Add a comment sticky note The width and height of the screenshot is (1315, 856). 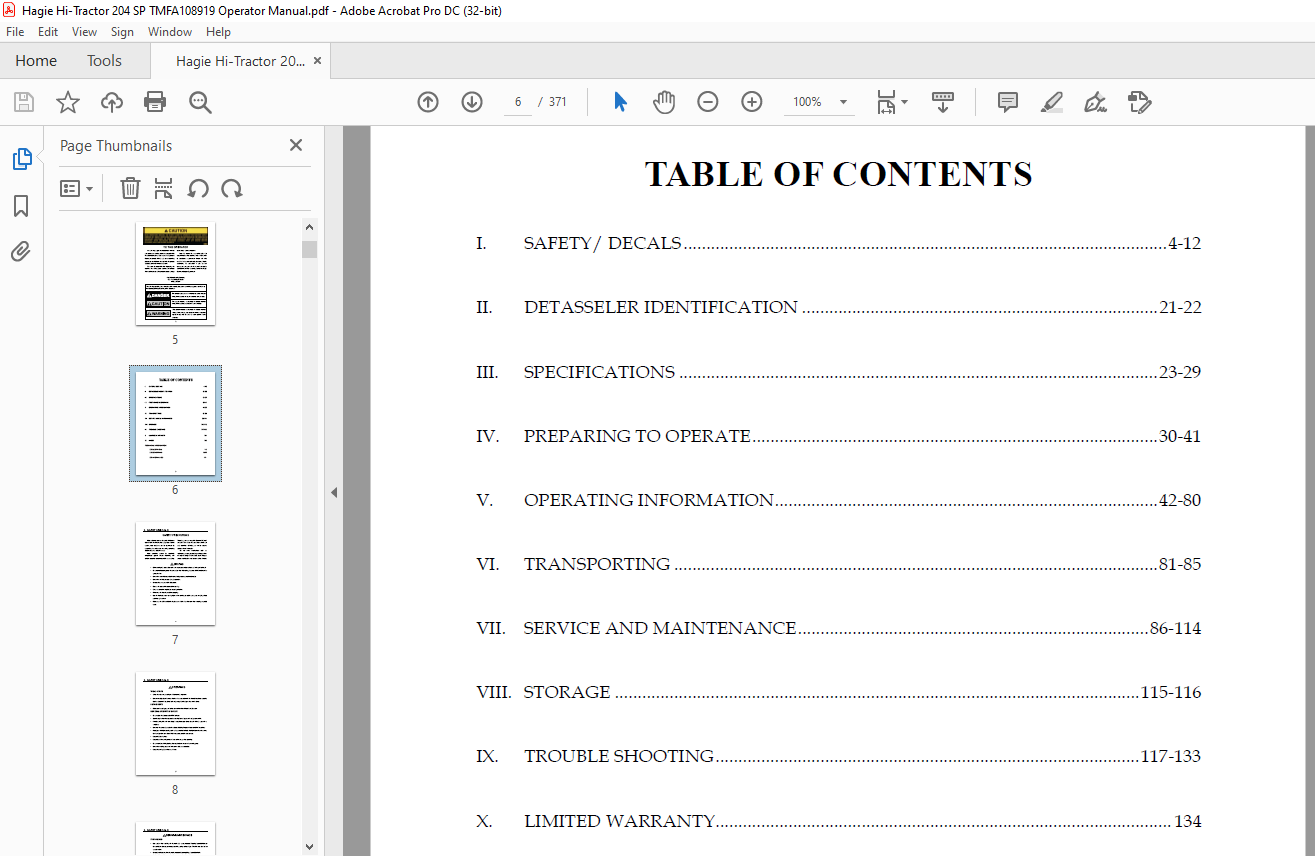(1008, 102)
